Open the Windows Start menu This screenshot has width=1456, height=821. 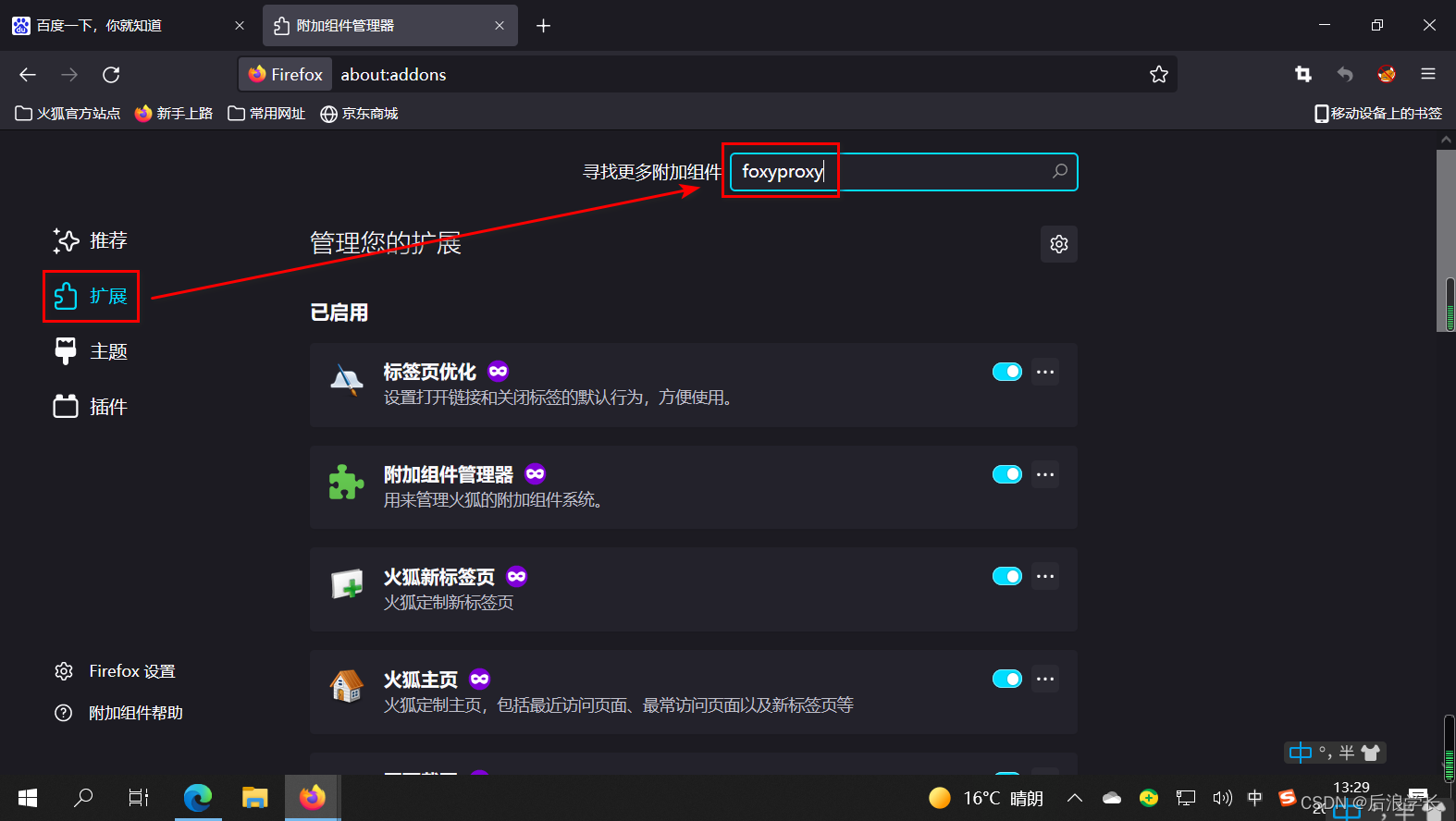point(28,797)
